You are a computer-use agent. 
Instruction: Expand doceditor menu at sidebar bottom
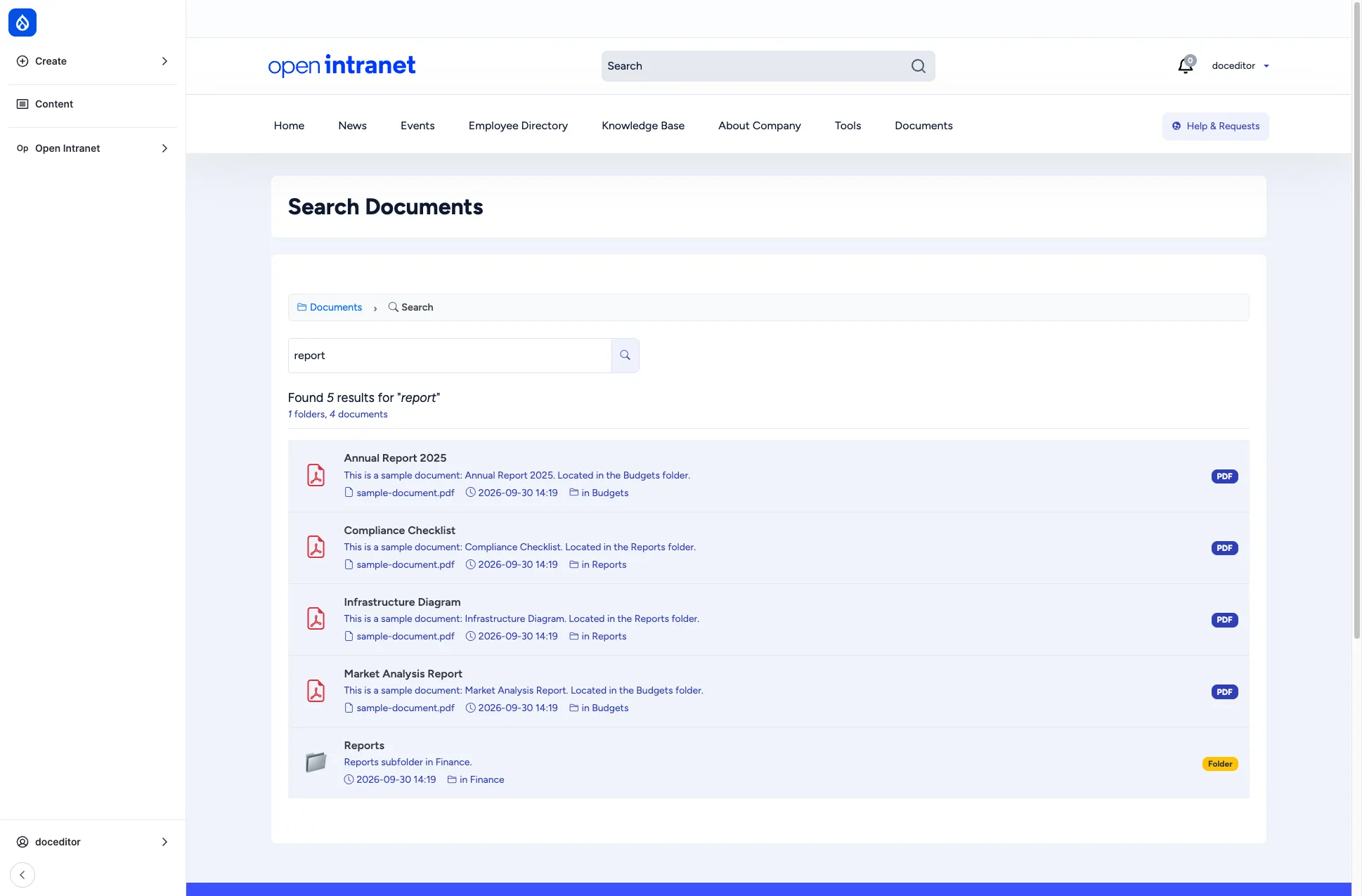click(92, 842)
